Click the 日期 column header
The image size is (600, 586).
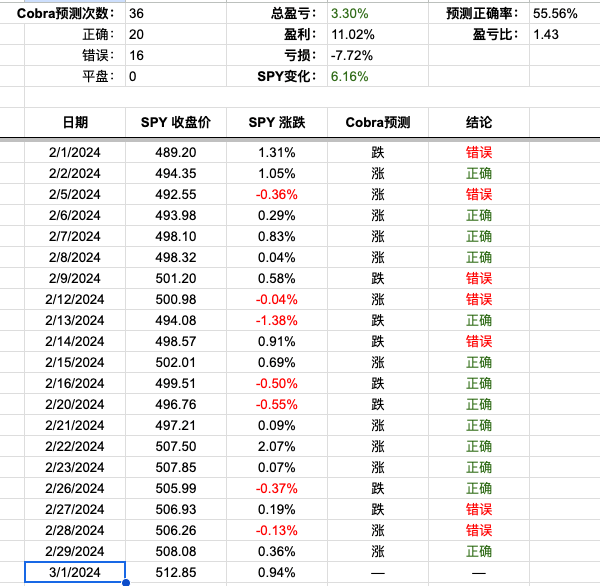(x=75, y=122)
